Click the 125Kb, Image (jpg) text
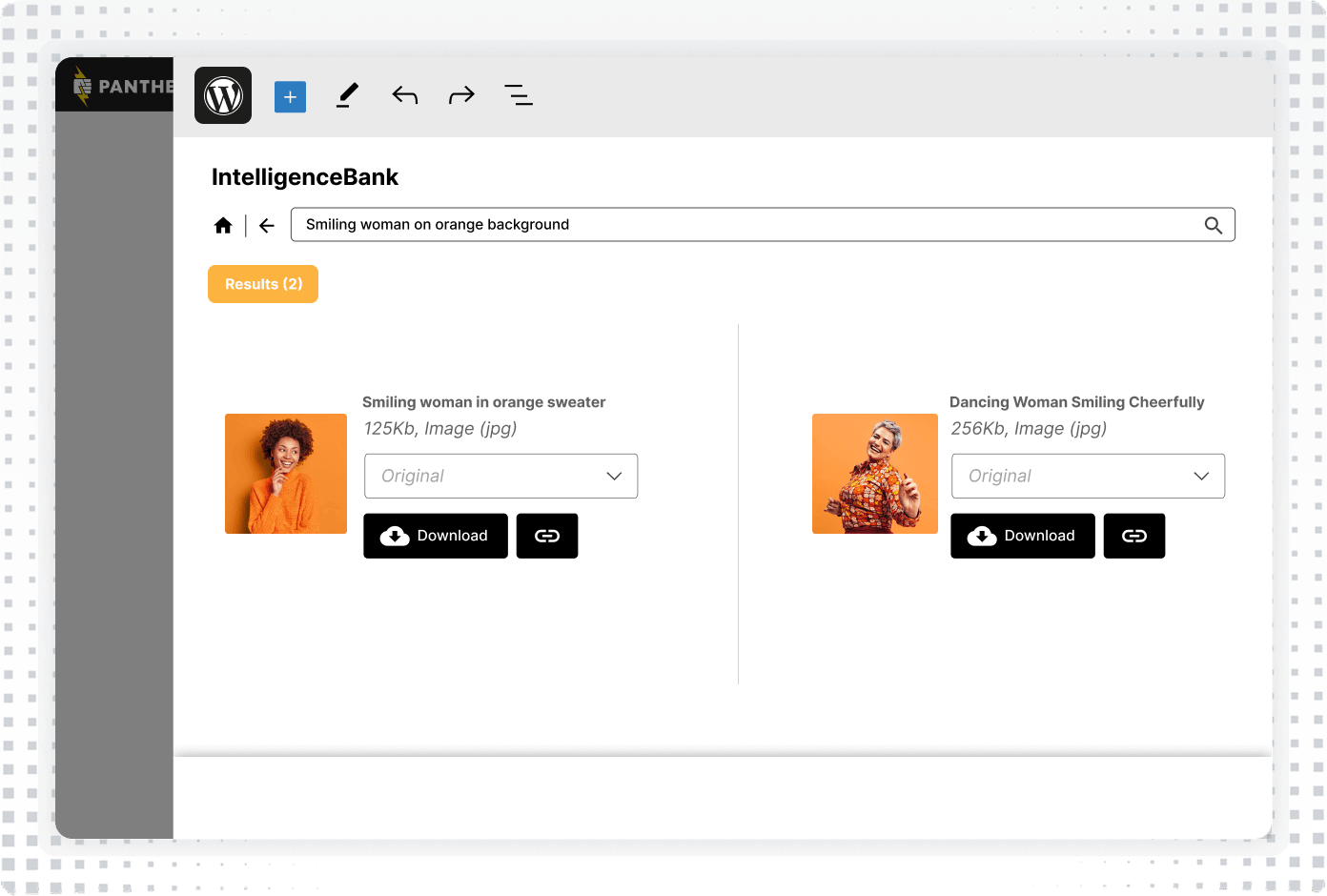Viewport: 1327px width, 896px height. click(x=440, y=429)
